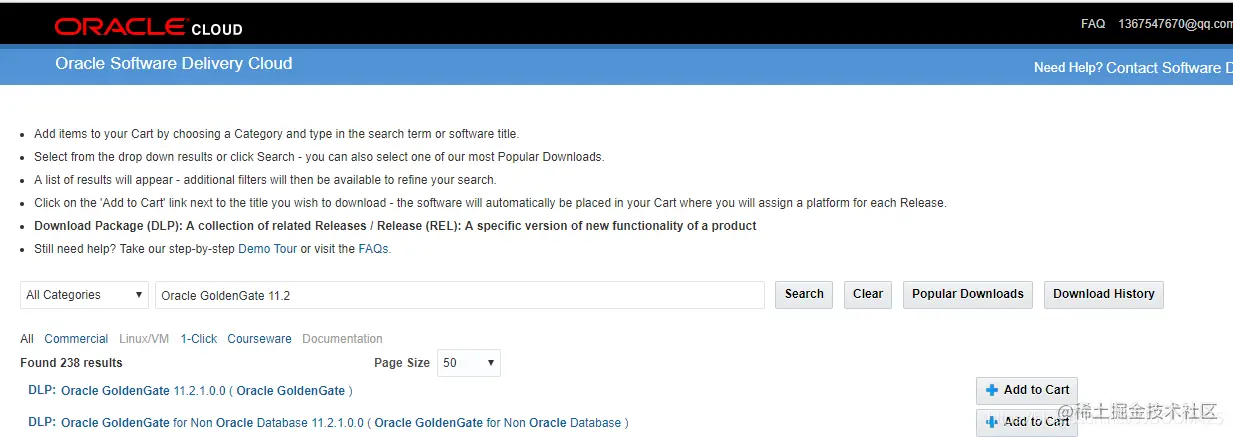1233x437 pixels.
Task: Add Oracle GoldenGate 11.2.1.0.0 to cart
Action: tap(1027, 390)
